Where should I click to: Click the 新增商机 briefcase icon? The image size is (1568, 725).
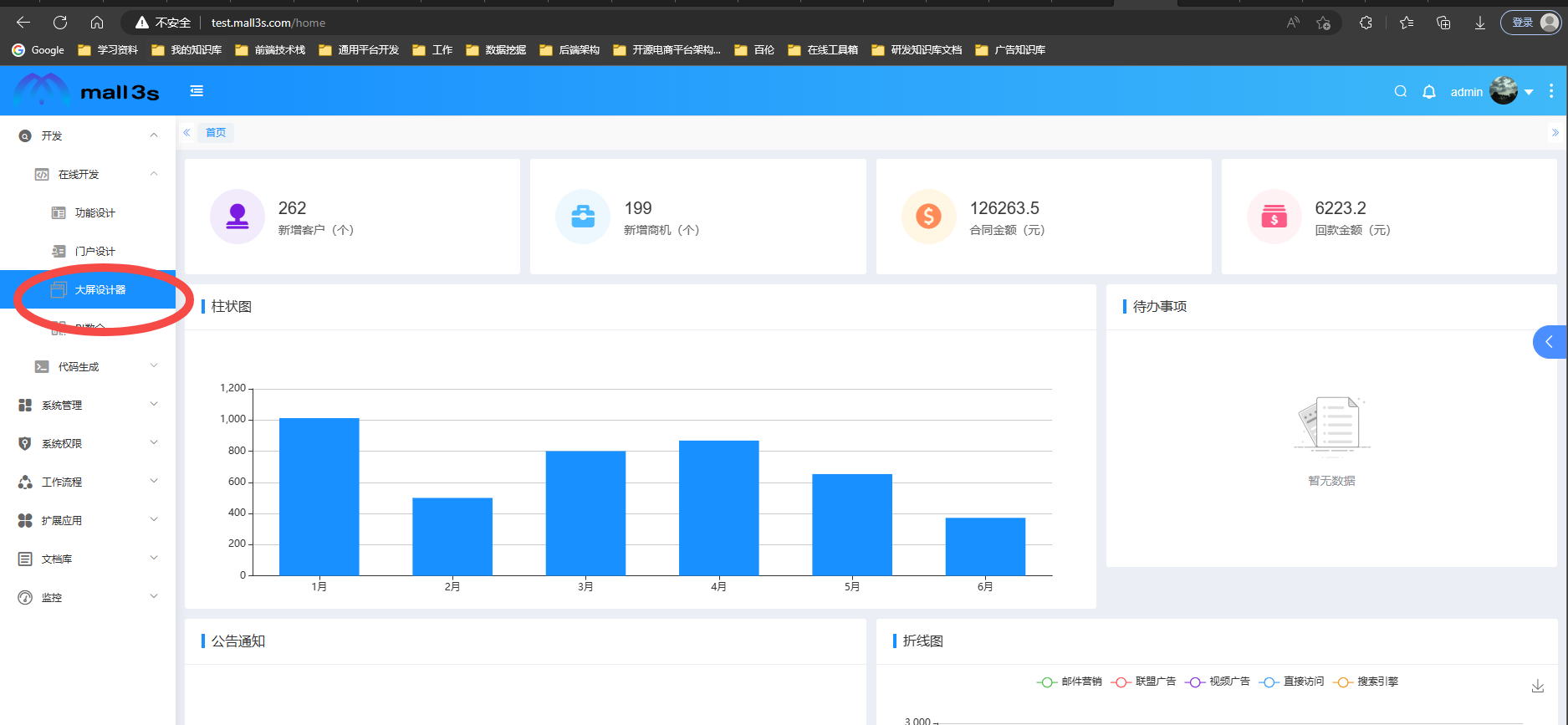click(583, 217)
